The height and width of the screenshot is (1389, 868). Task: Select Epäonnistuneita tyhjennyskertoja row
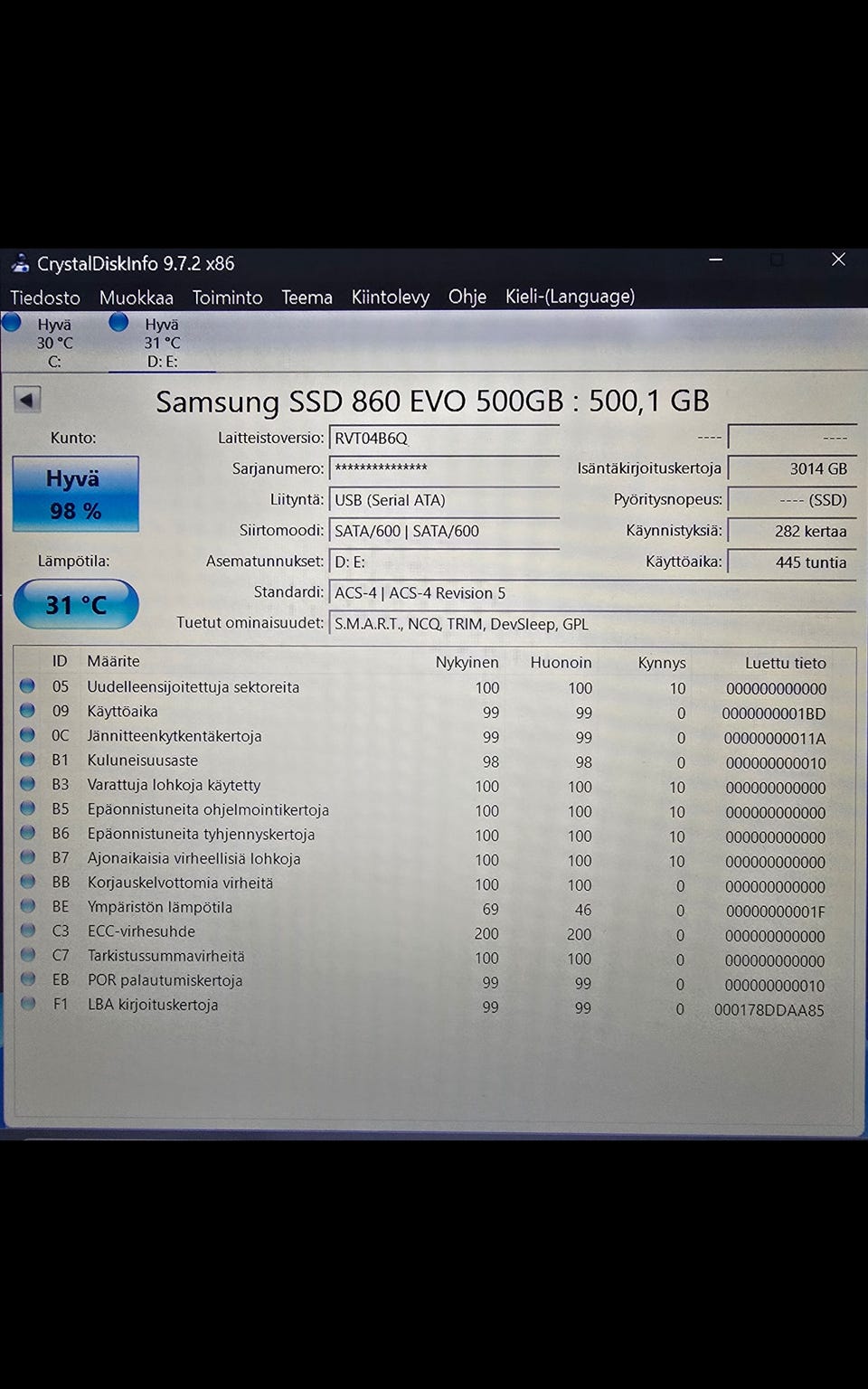click(434, 835)
